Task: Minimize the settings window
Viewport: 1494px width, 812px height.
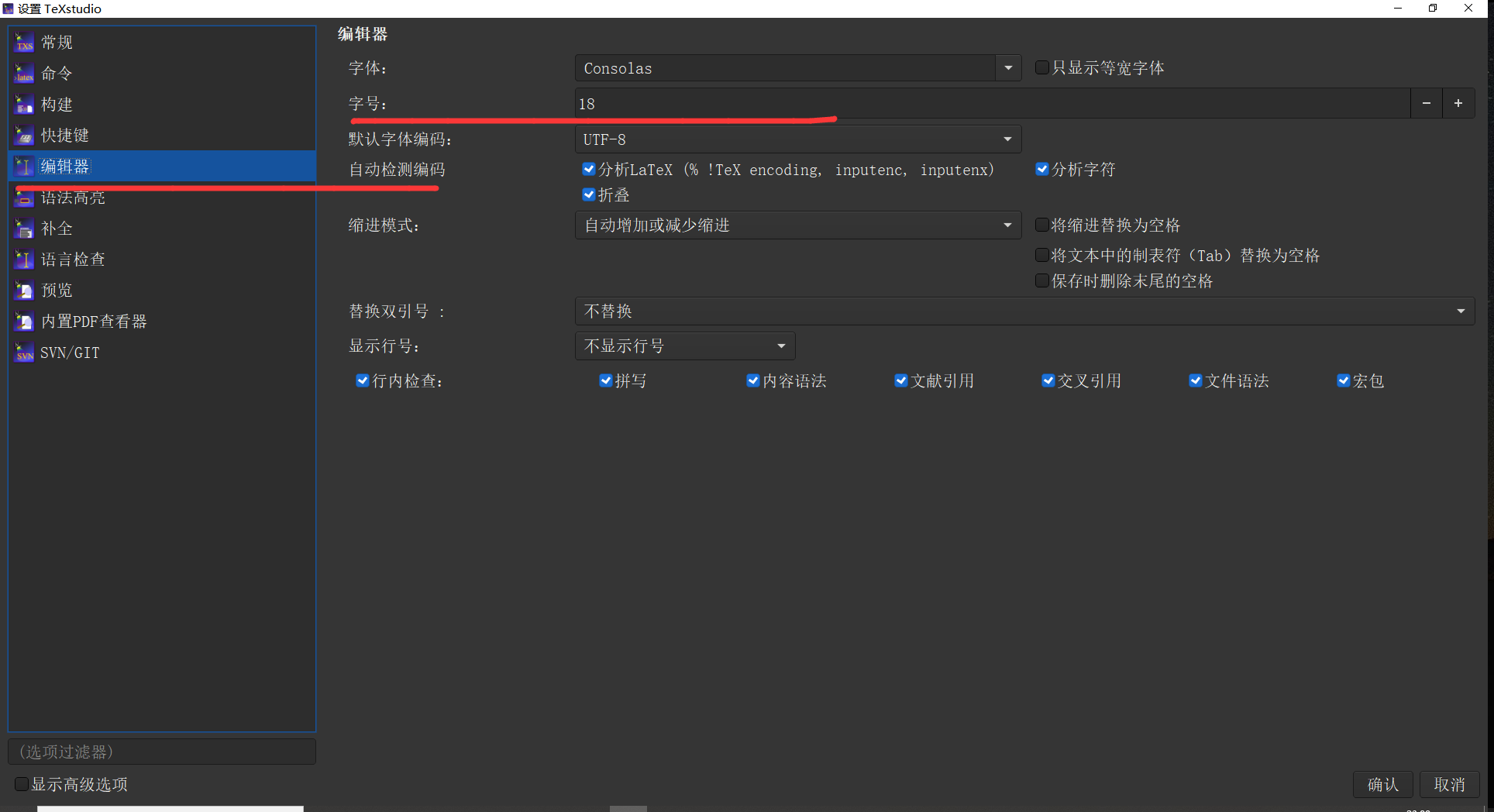Action: [x=1398, y=9]
